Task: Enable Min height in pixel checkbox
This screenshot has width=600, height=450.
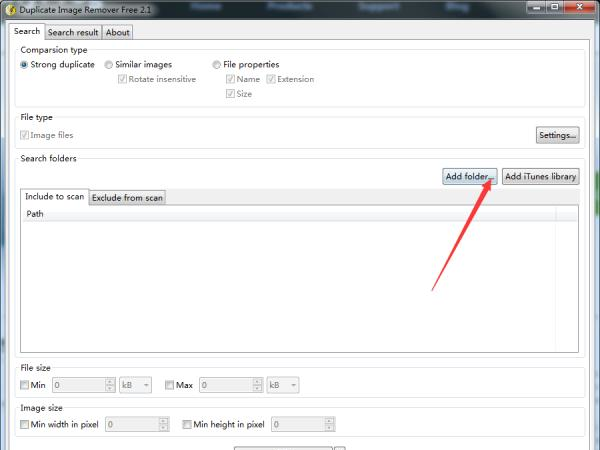Action: pos(187,424)
